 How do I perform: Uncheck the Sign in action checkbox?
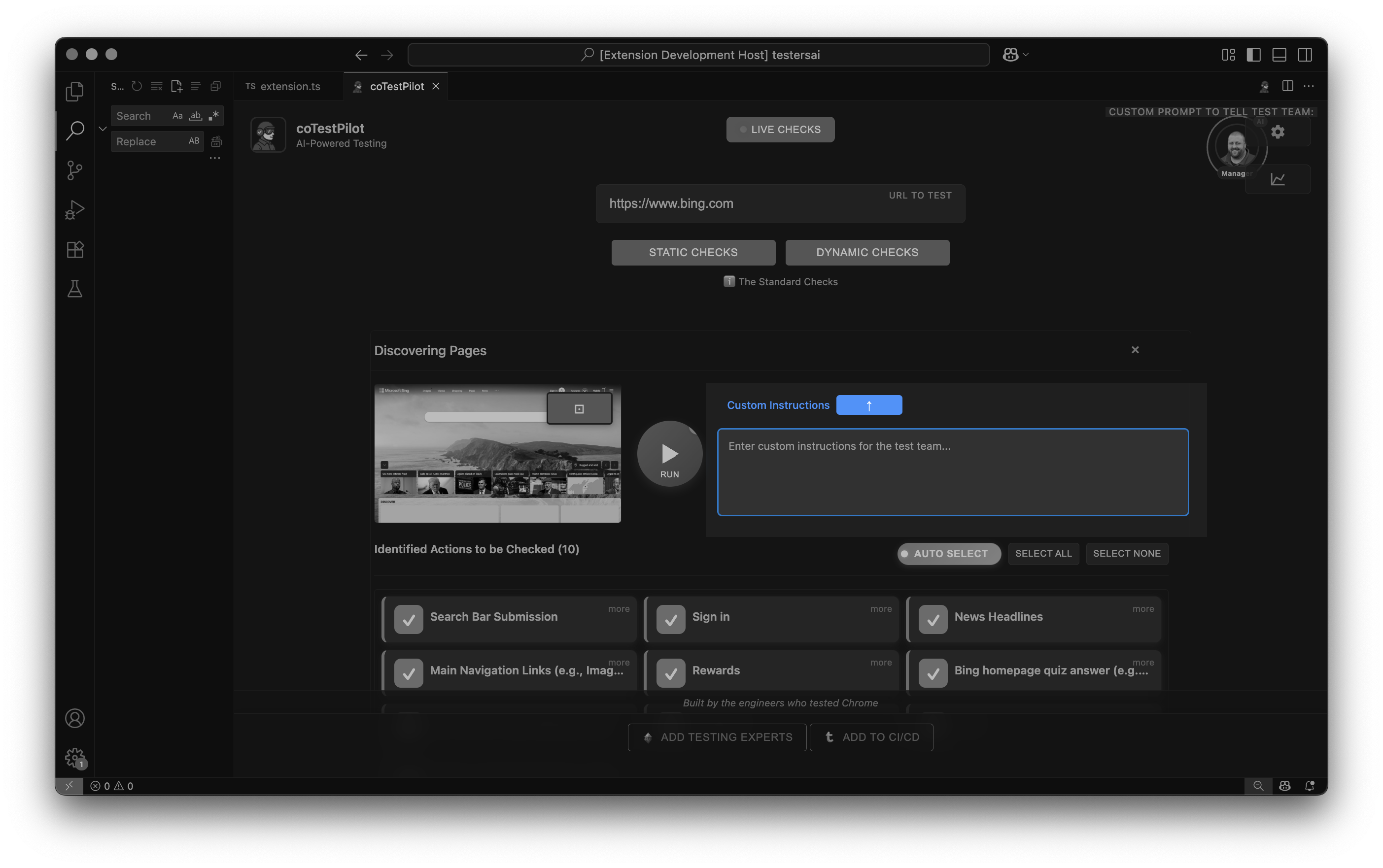[x=671, y=619]
